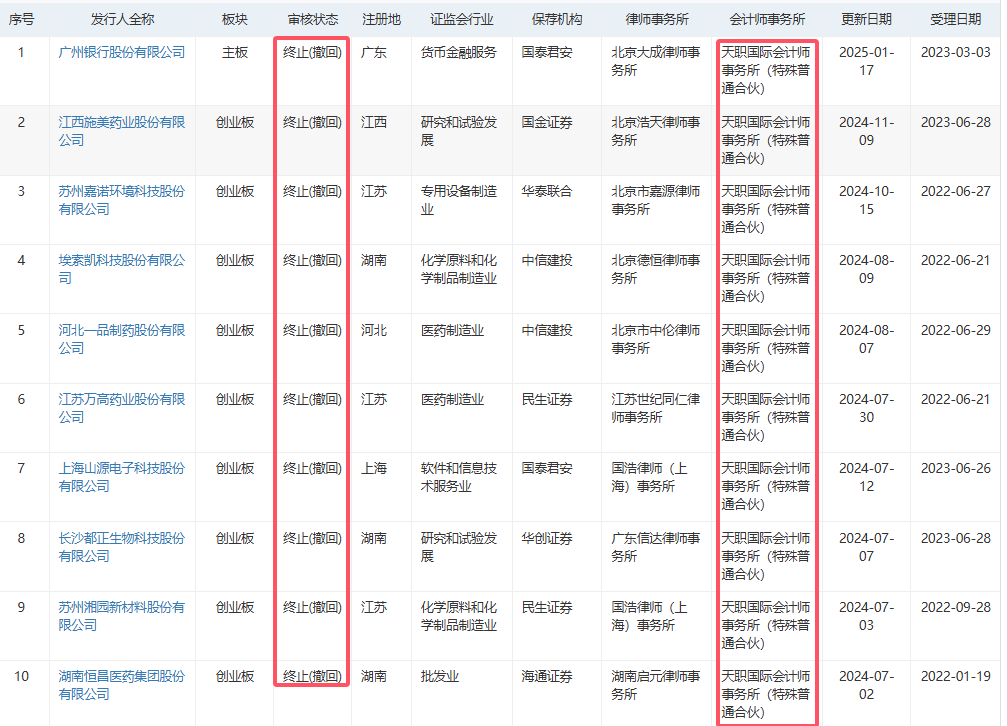This screenshot has height=726, width=1007.
Task: Select 终止(撤回) status for 广州银行 row
Action: [312, 52]
